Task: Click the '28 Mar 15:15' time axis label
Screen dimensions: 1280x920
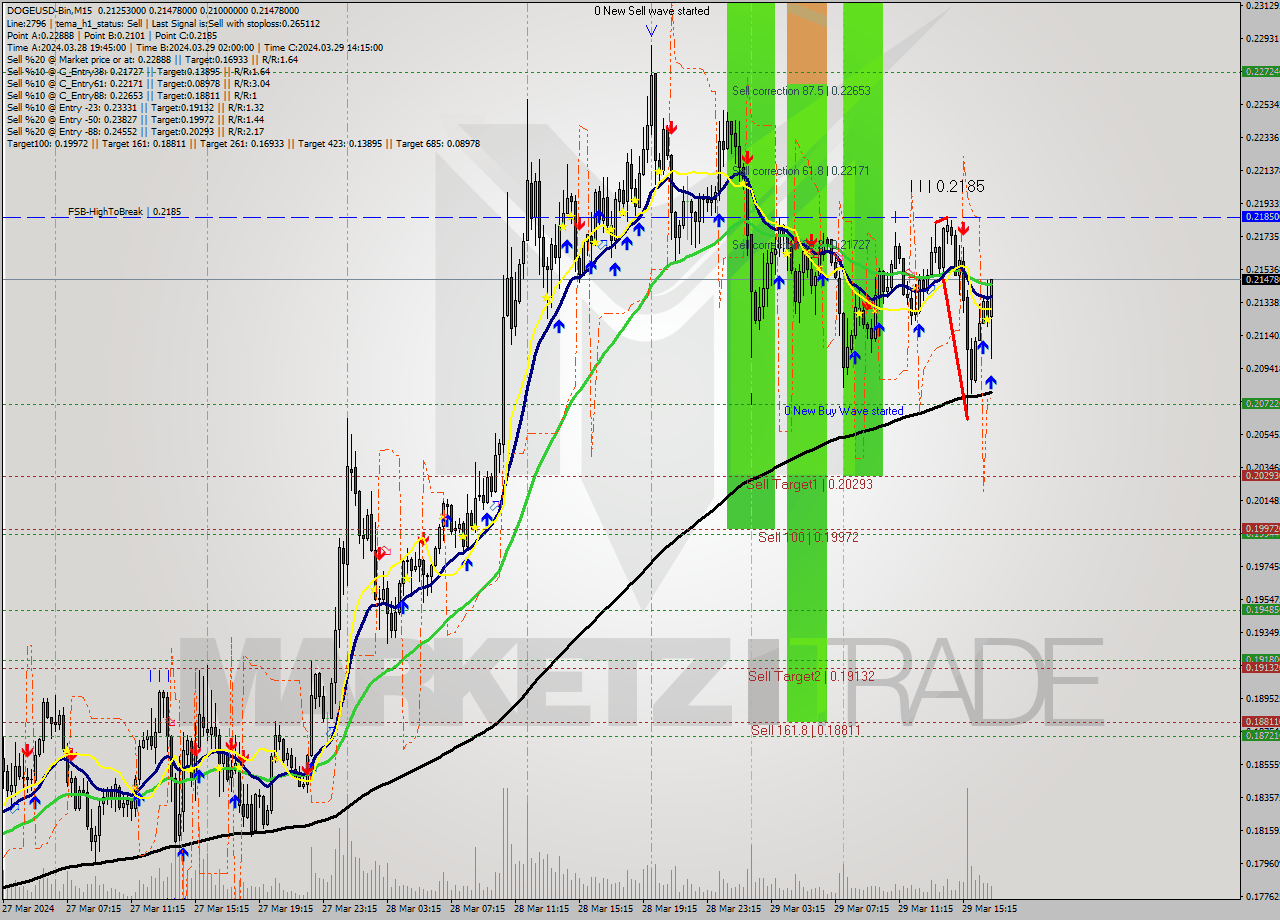Action: tap(606, 910)
